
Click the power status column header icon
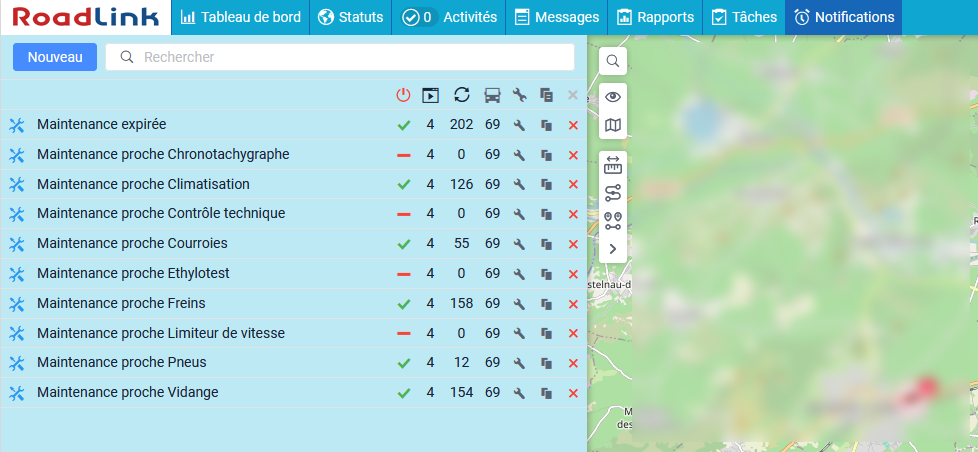(404, 95)
